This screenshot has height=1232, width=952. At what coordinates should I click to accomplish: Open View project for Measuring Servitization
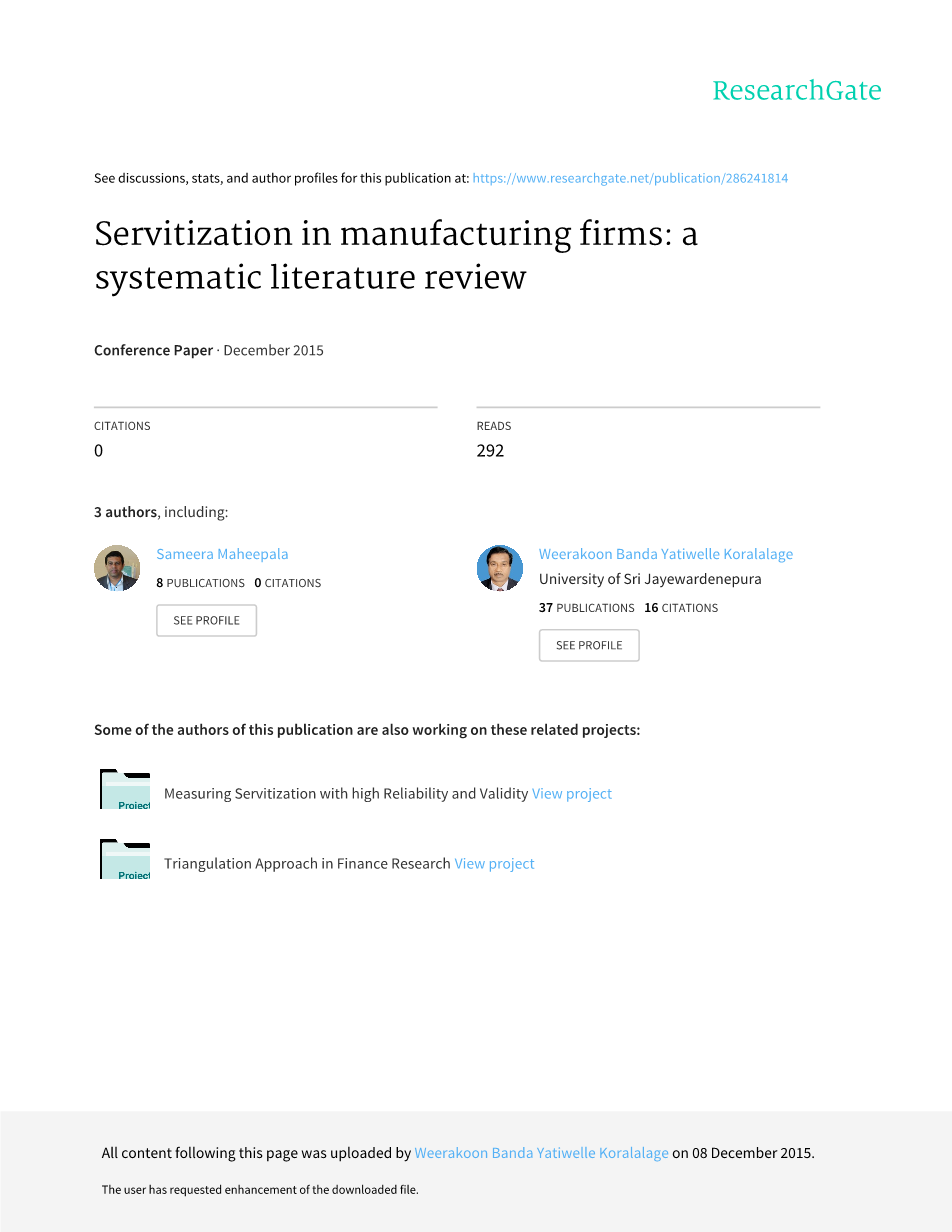click(x=572, y=794)
